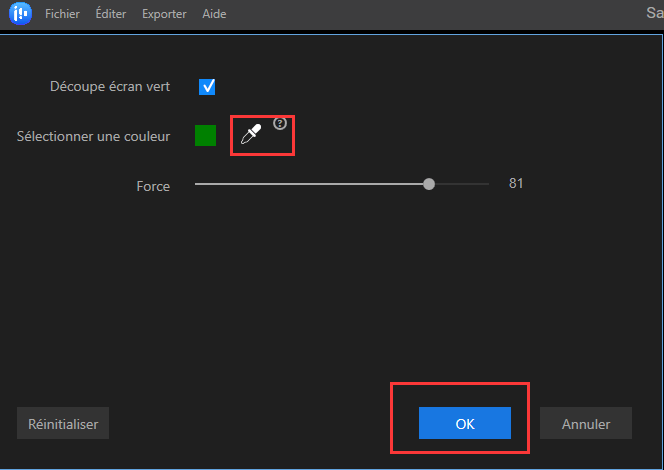Click the Force label text
664x470 pixels.
tap(153, 186)
